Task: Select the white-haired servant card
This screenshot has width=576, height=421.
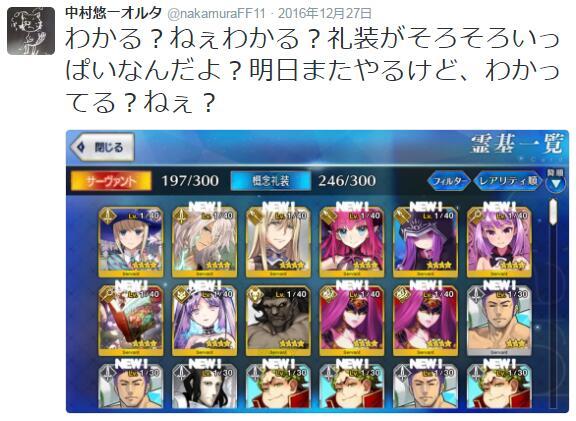Action: point(205,242)
